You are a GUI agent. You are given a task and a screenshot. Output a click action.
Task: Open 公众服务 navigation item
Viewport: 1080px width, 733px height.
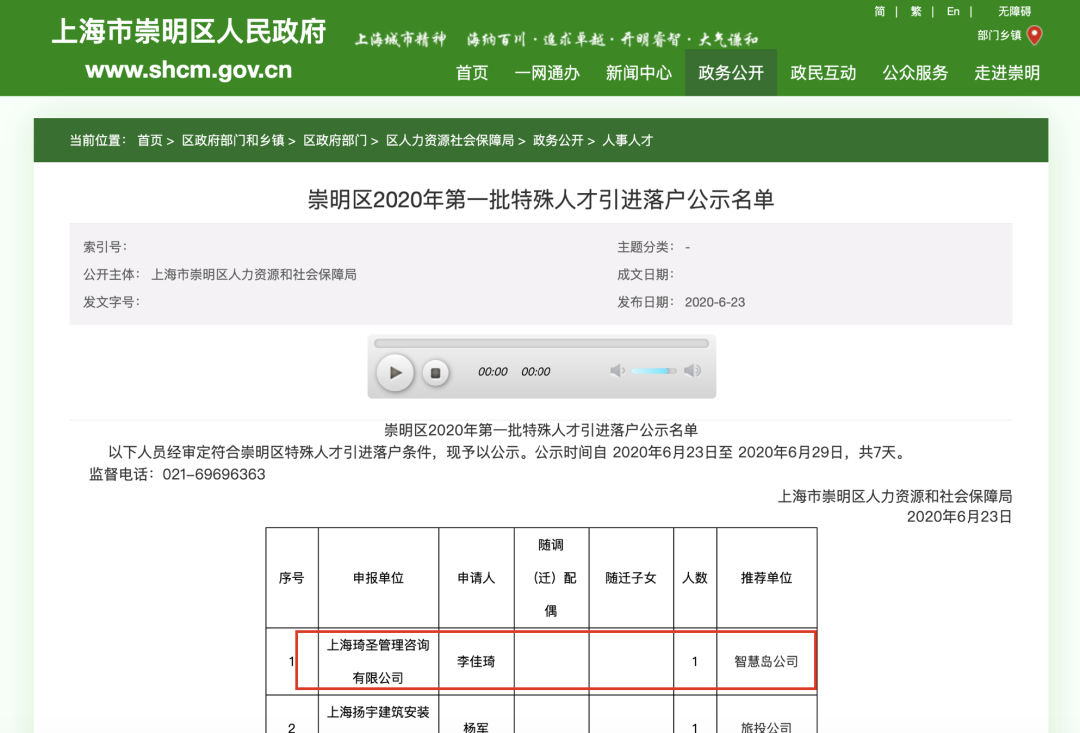(915, 73)
